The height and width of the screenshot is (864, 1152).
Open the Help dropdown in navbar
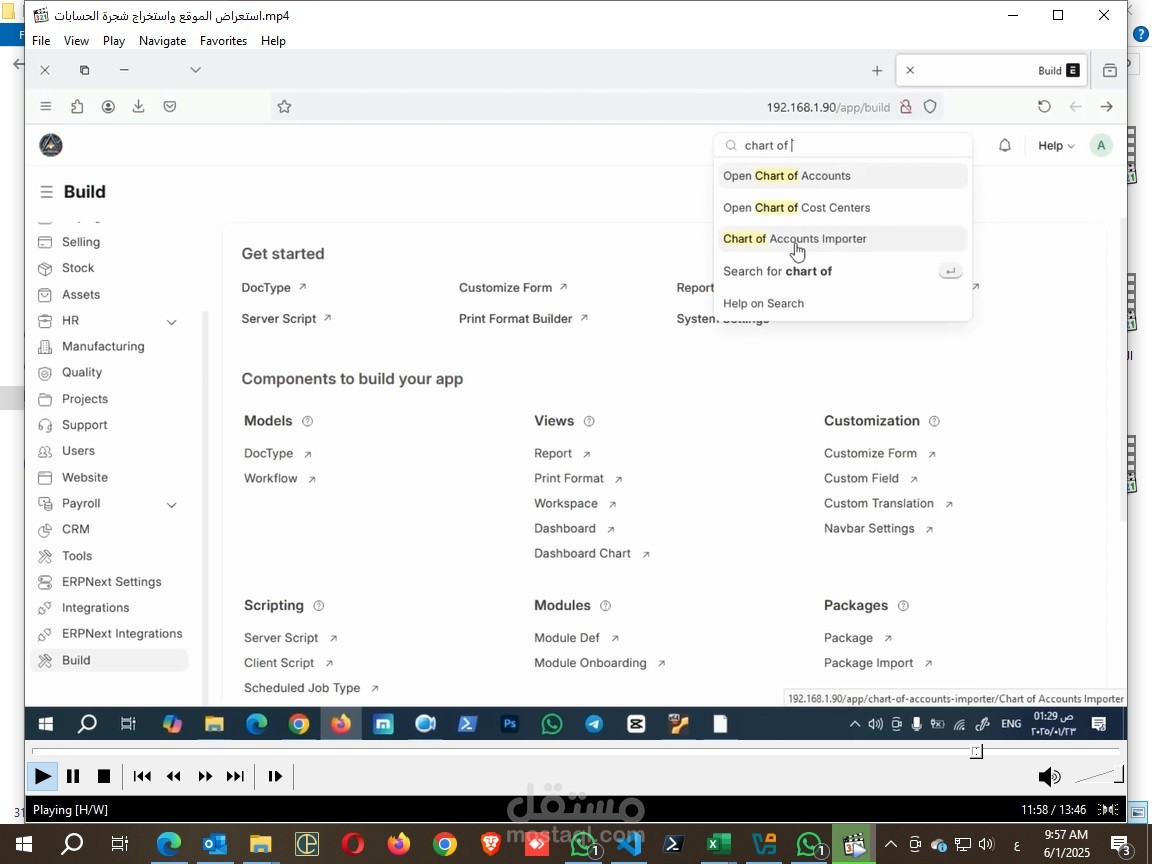pos(1056,145)
